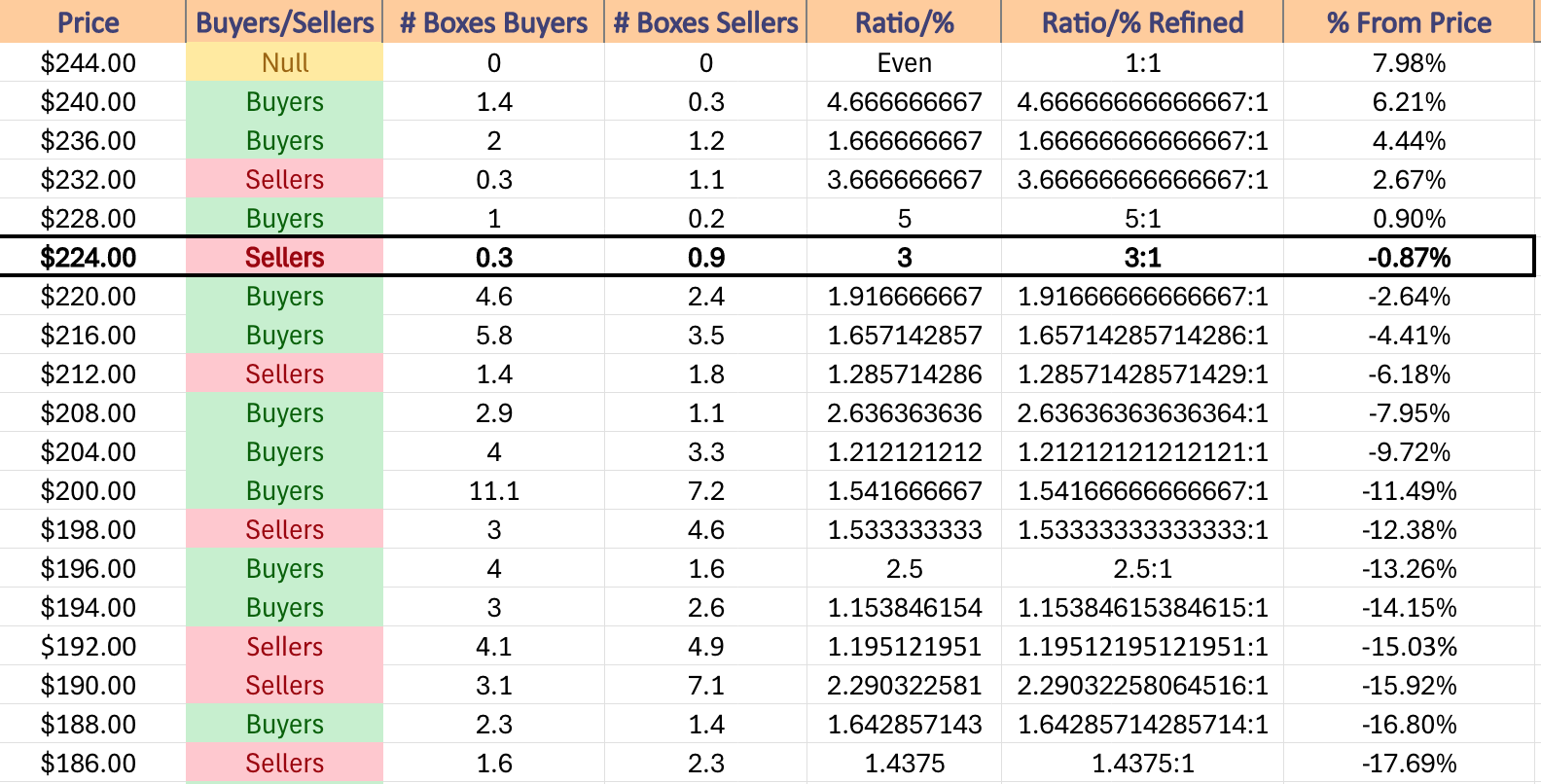
Task: Click the $208.00 price cell
Action: (92, 413)
